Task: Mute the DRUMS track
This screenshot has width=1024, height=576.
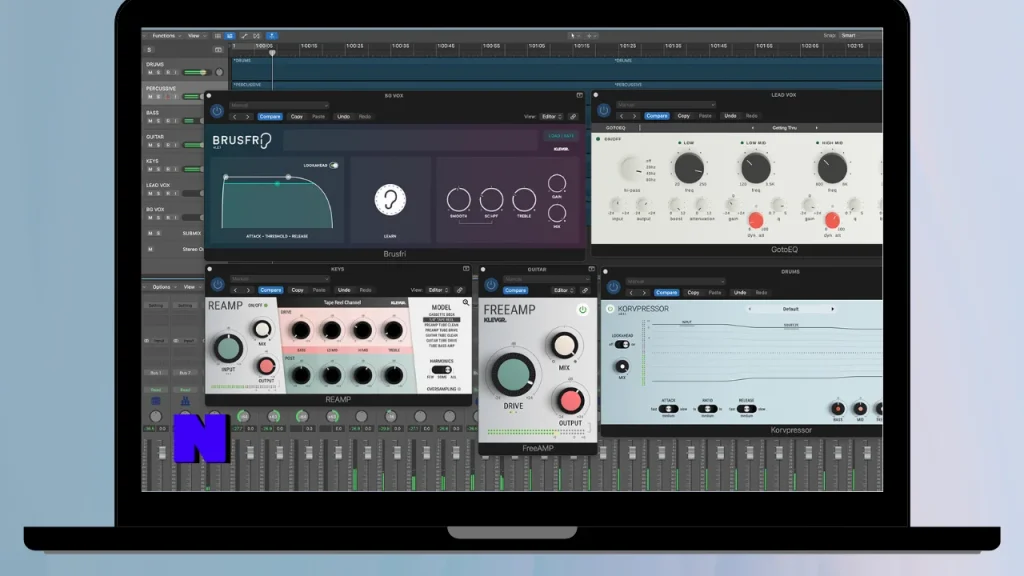Action: click(x=150, y=72)
